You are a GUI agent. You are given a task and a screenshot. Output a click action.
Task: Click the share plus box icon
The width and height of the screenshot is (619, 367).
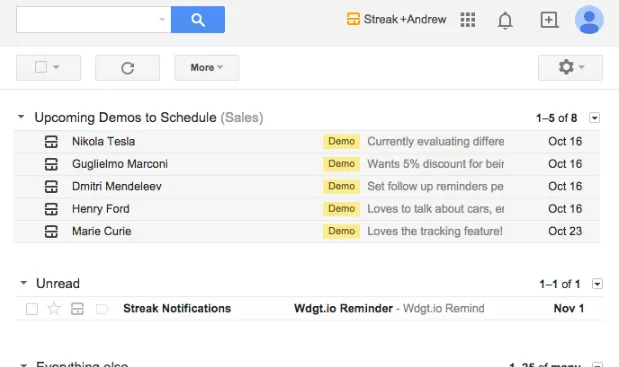549,20
